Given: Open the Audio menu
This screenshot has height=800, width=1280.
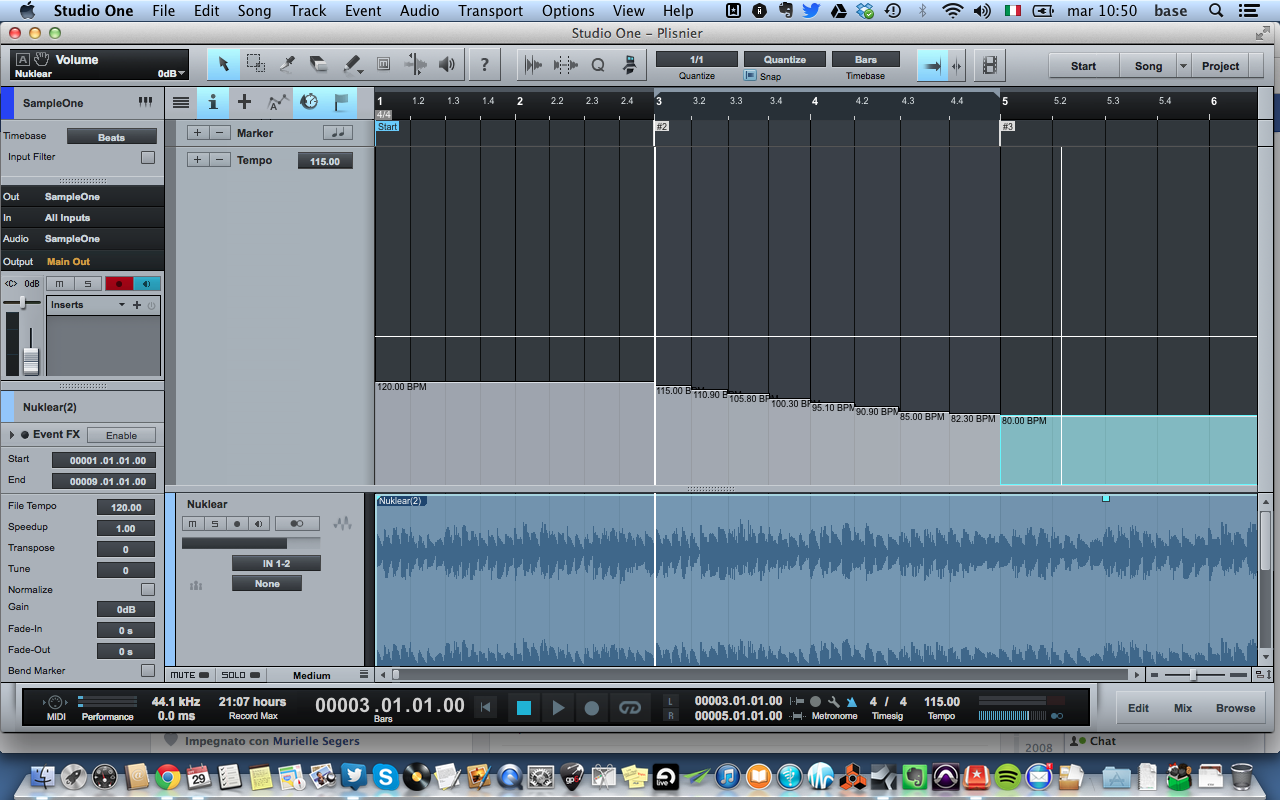Looking at the screenshot, I should click(419, 11).
